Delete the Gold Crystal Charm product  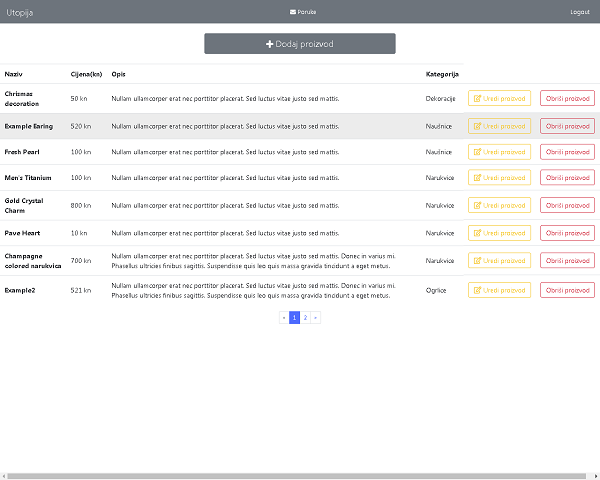pos(567,205)
